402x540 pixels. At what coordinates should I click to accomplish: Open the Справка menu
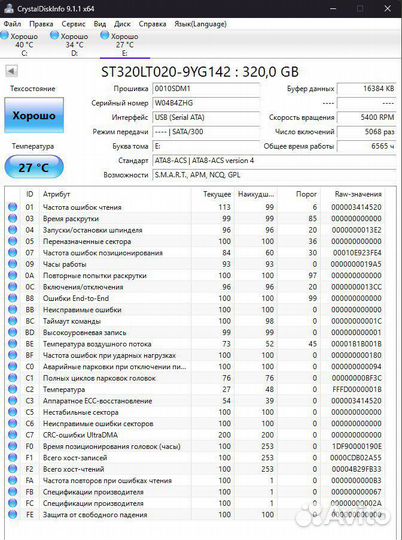tap(152, 24)
